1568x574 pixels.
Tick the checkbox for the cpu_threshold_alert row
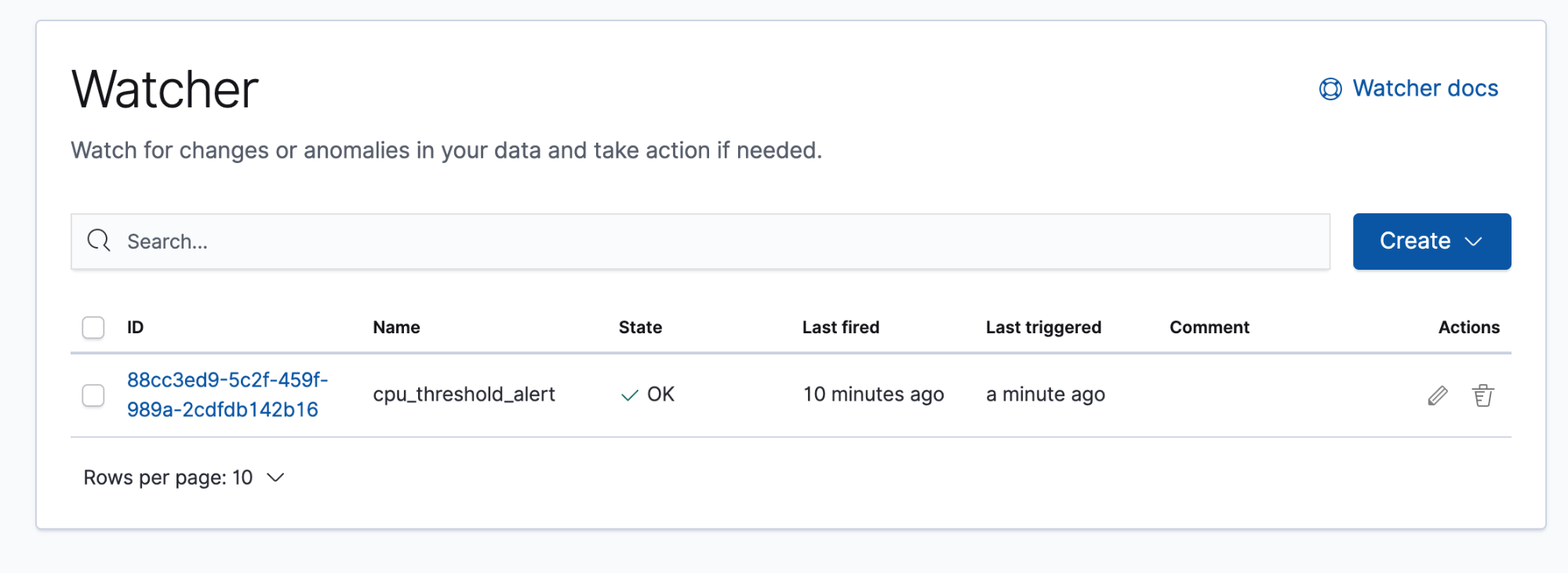click(x=93, y=395)
